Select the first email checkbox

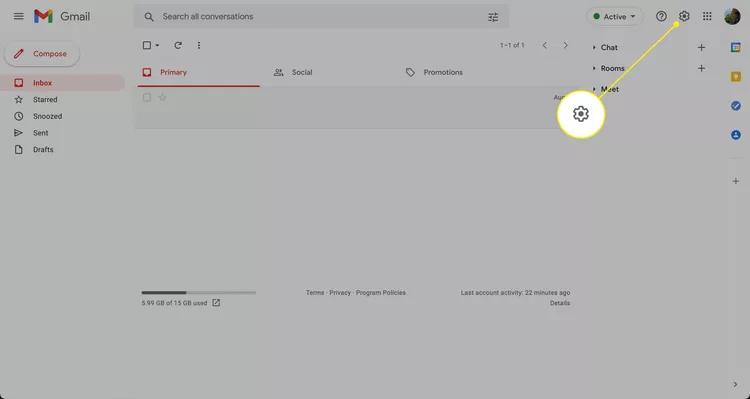pyautogui.click(x=147, y=98)
